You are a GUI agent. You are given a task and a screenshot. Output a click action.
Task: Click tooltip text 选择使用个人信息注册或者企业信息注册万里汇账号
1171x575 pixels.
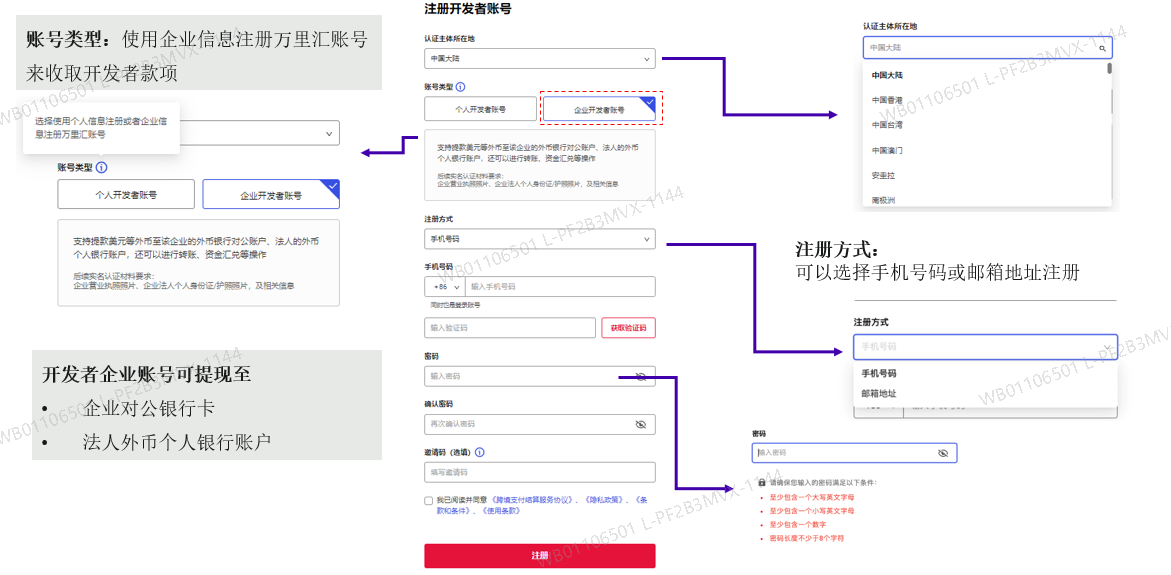pyautogui.click(x=101, y=128)
